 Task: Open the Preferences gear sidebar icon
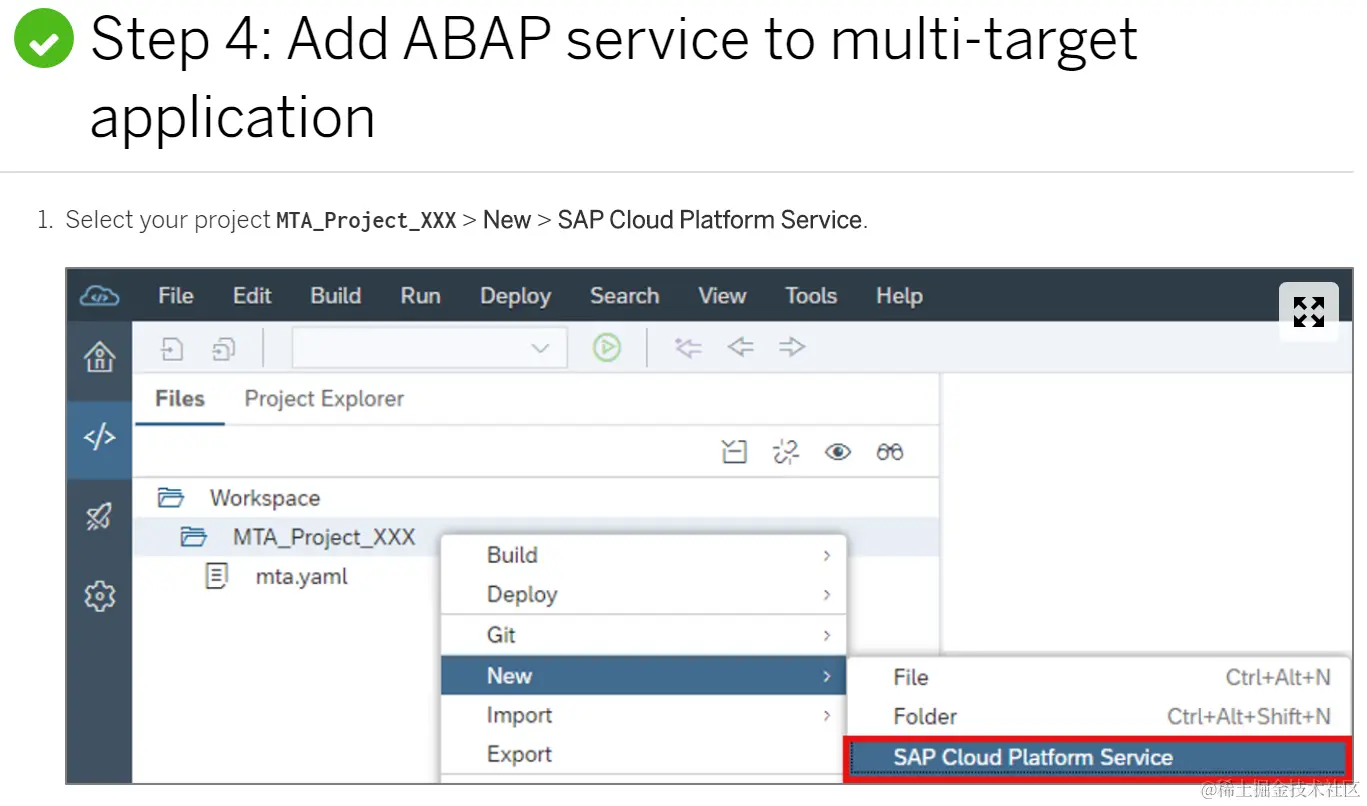[x=99, y=596]
